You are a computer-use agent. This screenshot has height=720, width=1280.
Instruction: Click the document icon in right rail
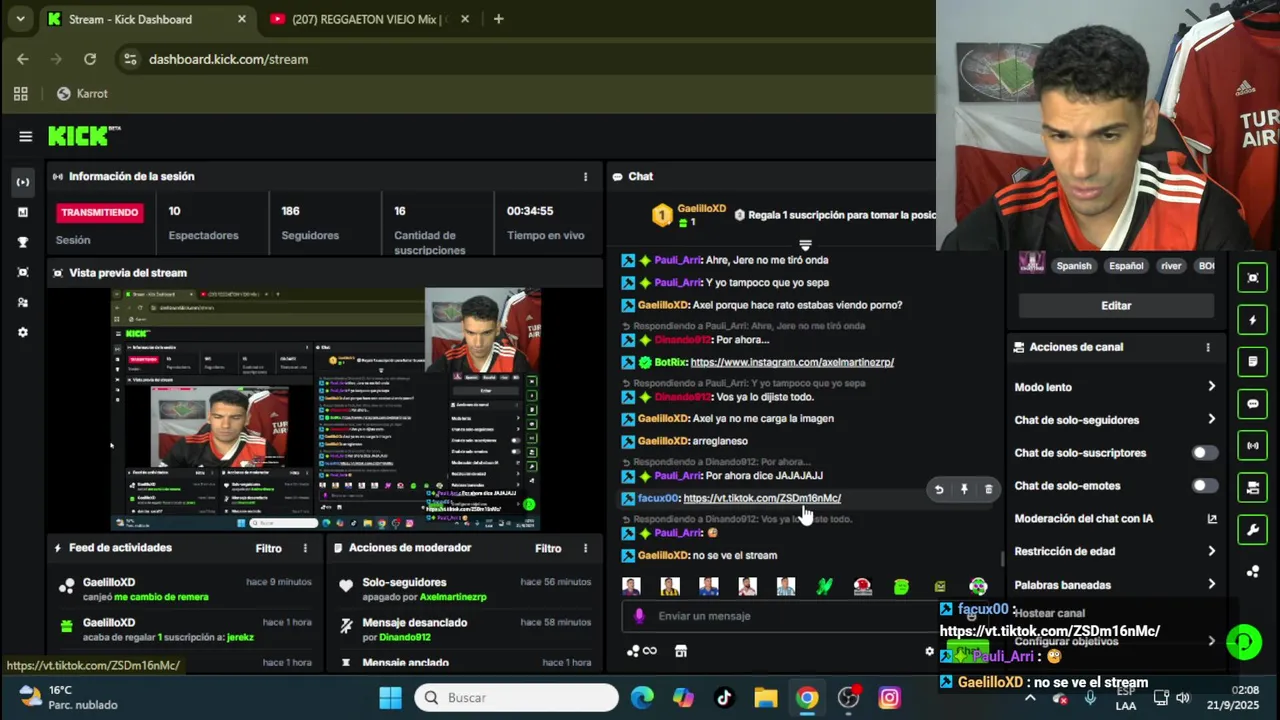1253,361
